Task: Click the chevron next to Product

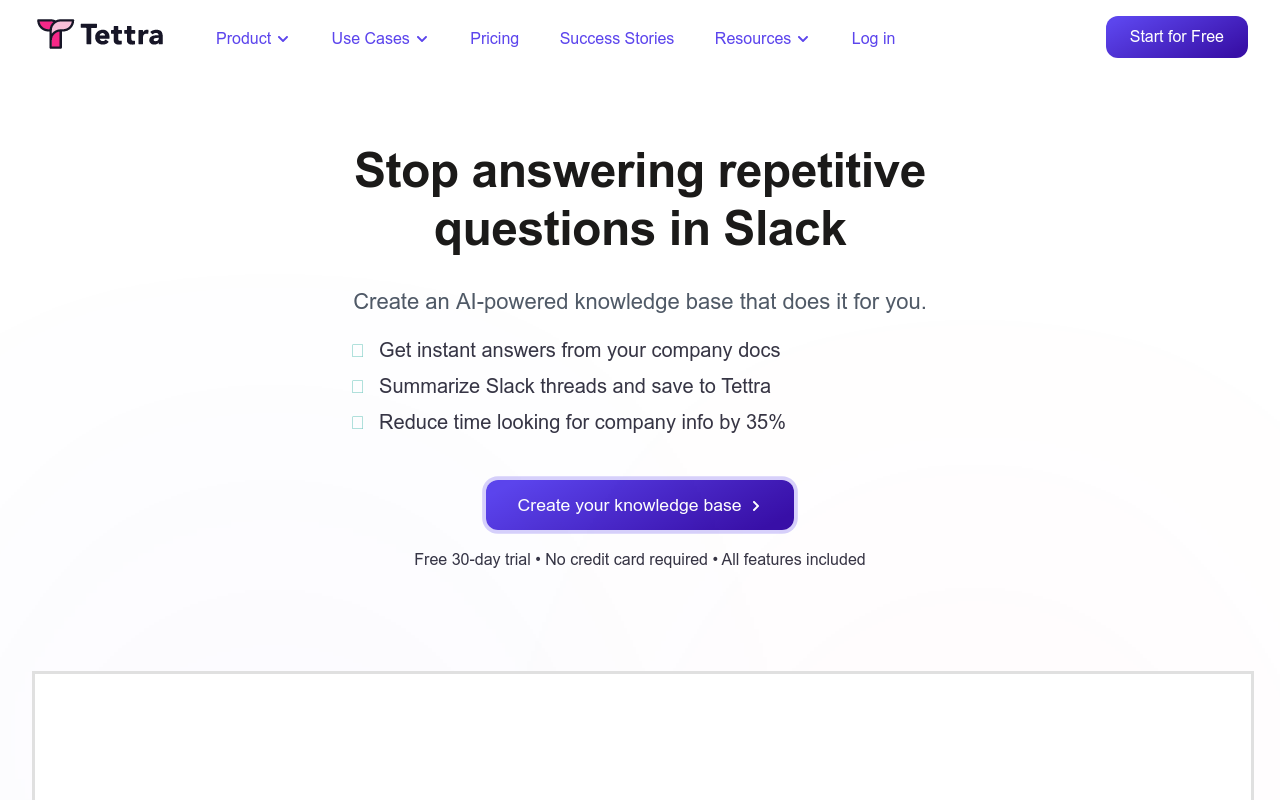Action: (283, 39)
